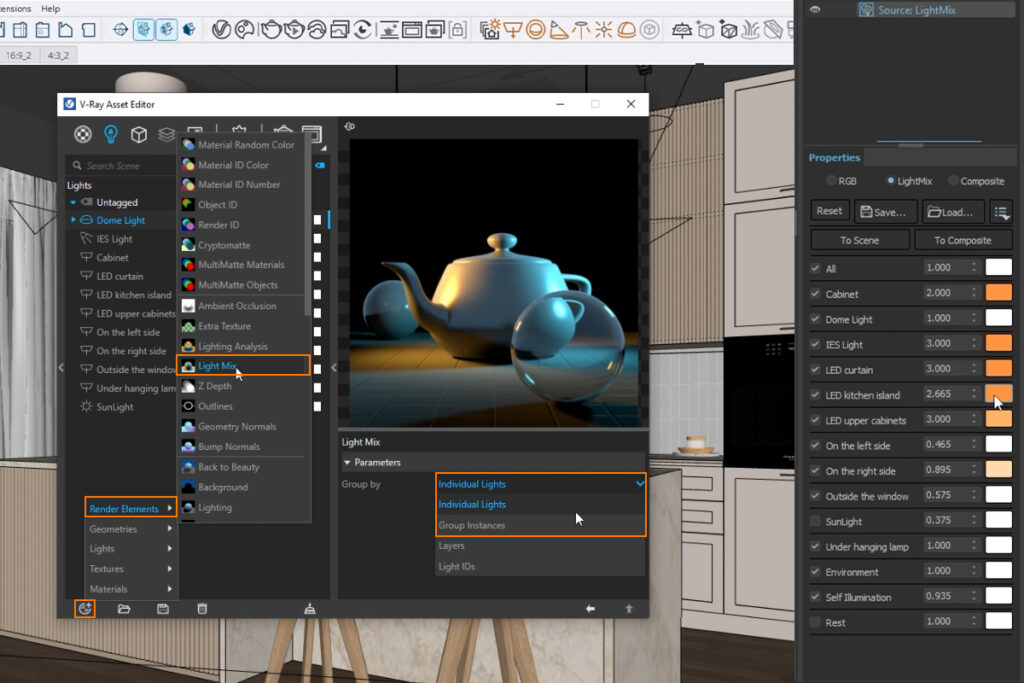Collapse the Parameters section
1024x683 pixels.
pyautogui.click(x=347, y=462)
